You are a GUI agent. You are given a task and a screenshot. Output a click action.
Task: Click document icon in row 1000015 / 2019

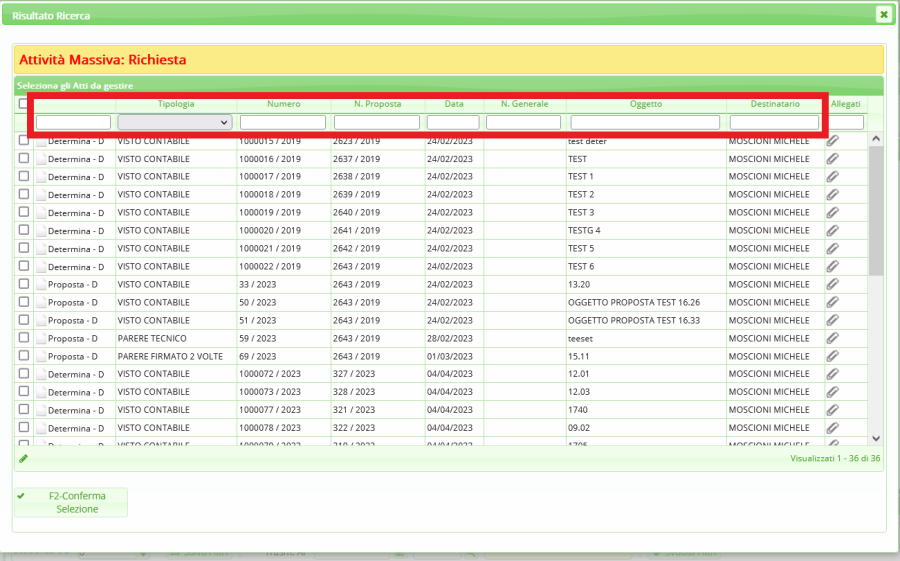(x=41, y=142)
